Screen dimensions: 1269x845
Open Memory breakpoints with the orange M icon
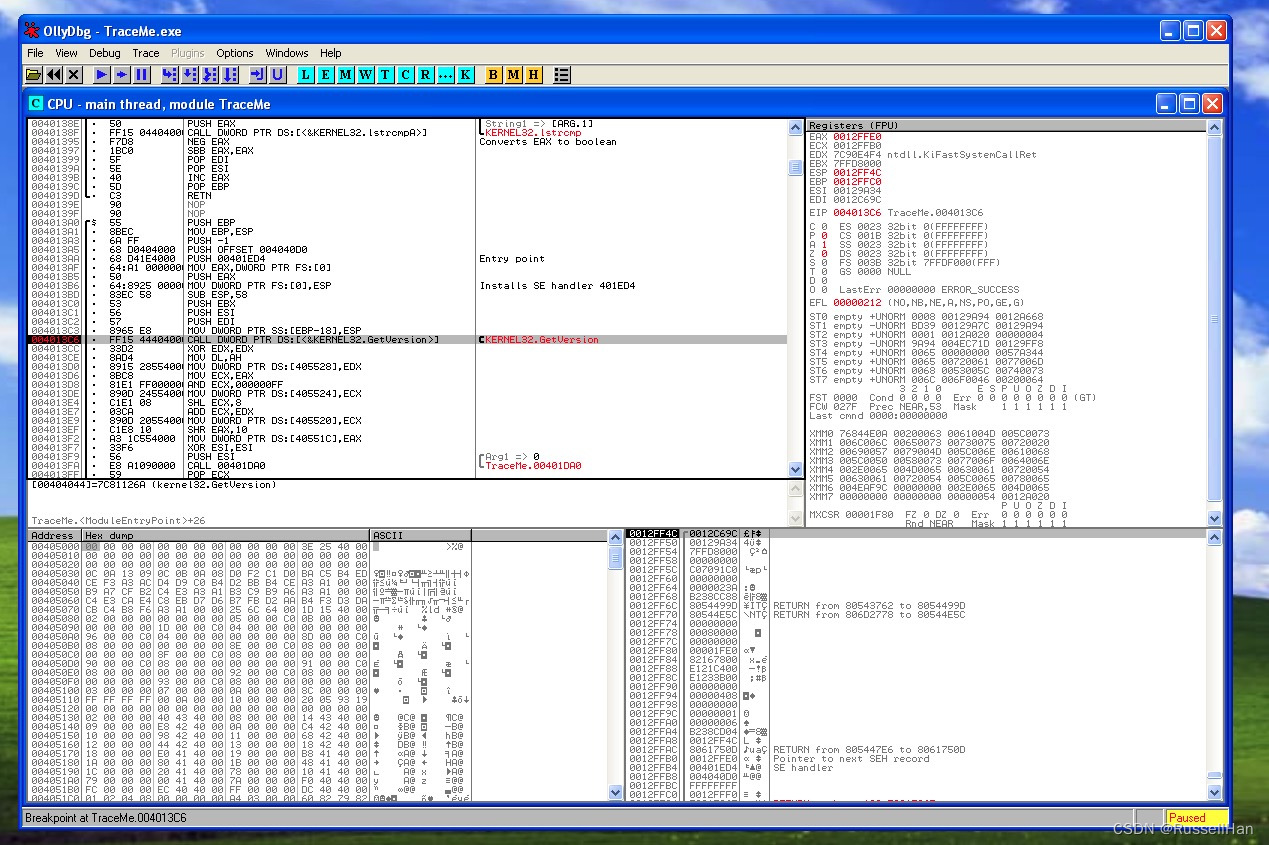click(x=513, y=75)
